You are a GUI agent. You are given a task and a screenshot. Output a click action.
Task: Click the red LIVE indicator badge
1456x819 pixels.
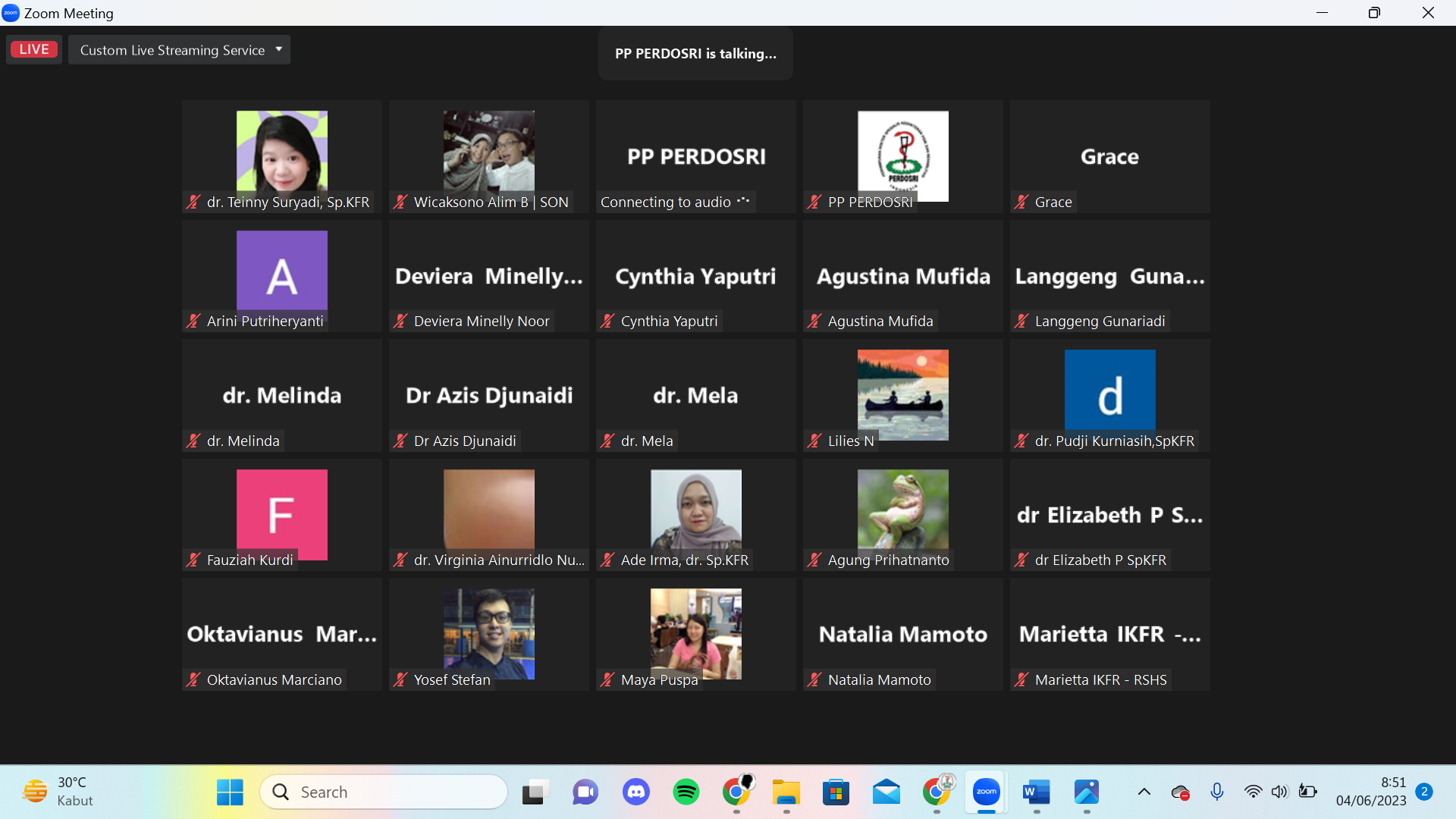tap(34, 49)
